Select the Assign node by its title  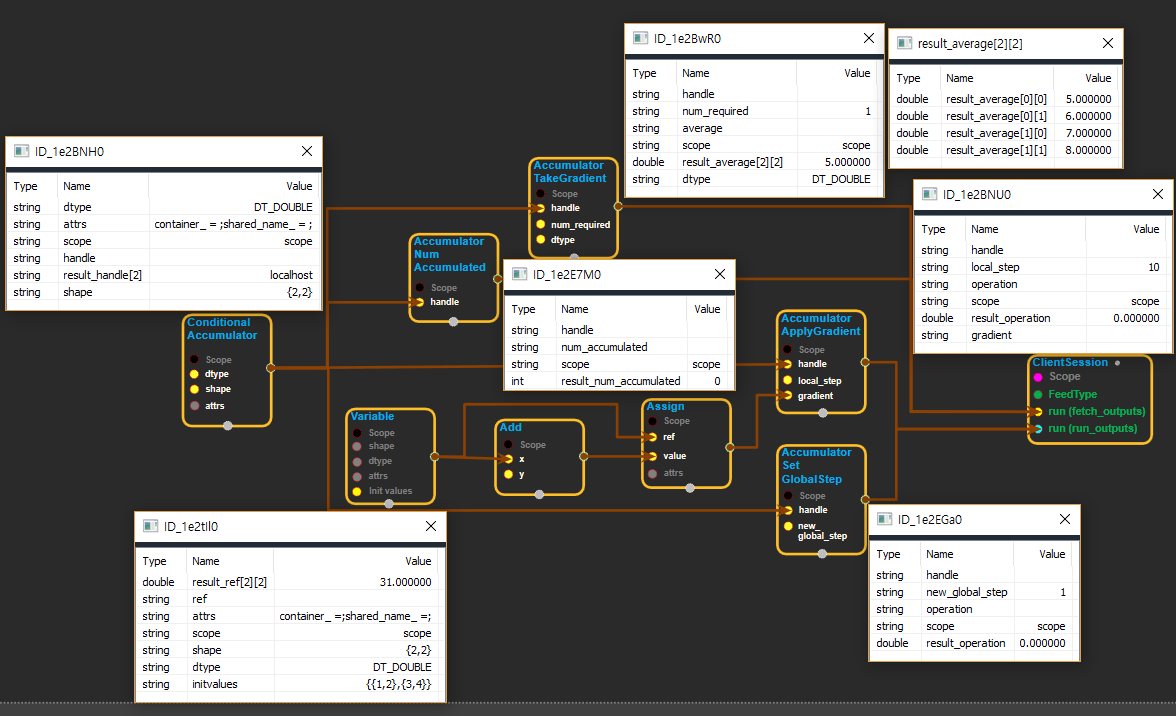coord(665,407)
